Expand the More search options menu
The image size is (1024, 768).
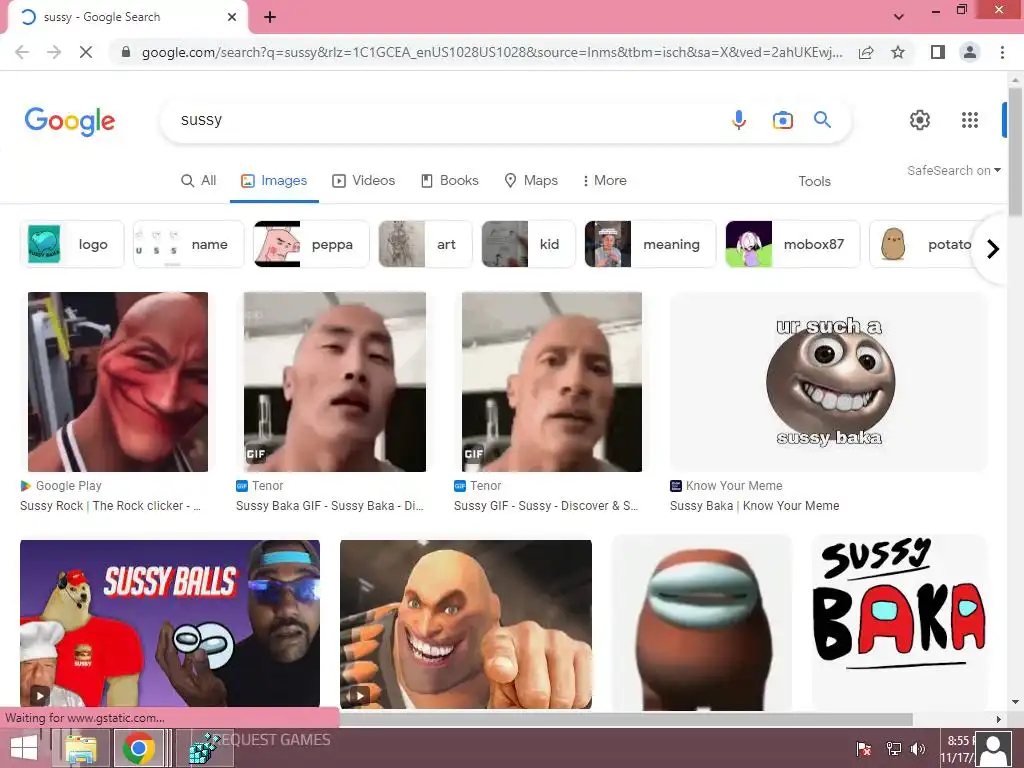[x=605, y=181]
